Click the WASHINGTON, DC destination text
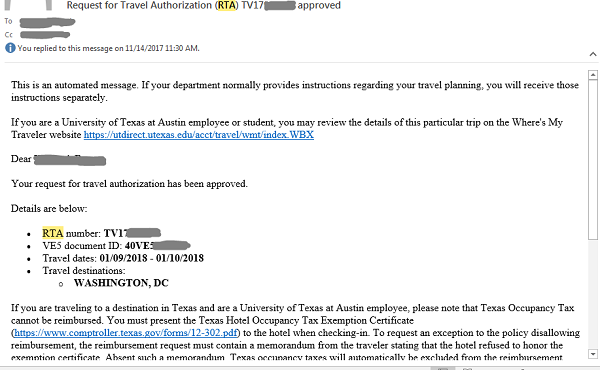This screenshot has width=600, height=370. 121,283
